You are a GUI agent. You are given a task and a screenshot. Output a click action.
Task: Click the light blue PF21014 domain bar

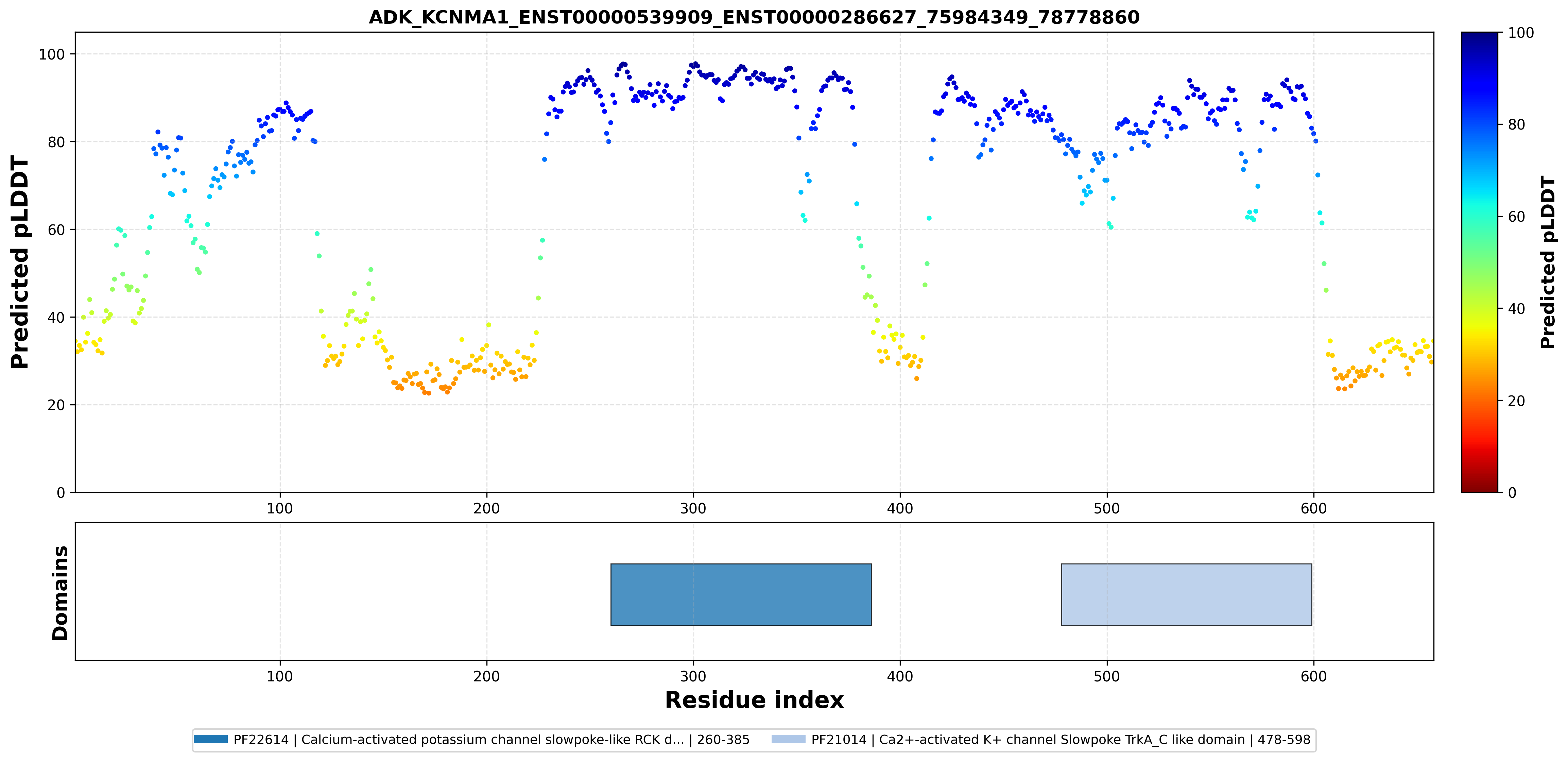(1186, 594)
